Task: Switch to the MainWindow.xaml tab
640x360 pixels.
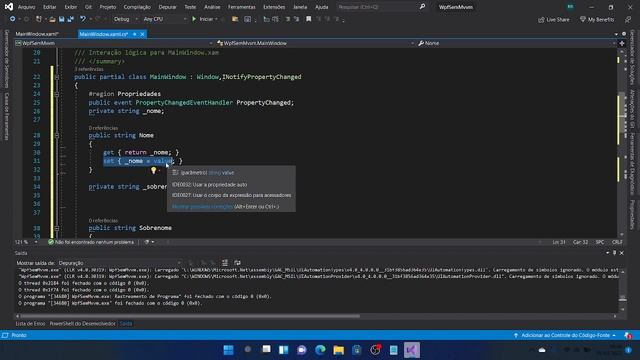Action: (x=37, y=34)
